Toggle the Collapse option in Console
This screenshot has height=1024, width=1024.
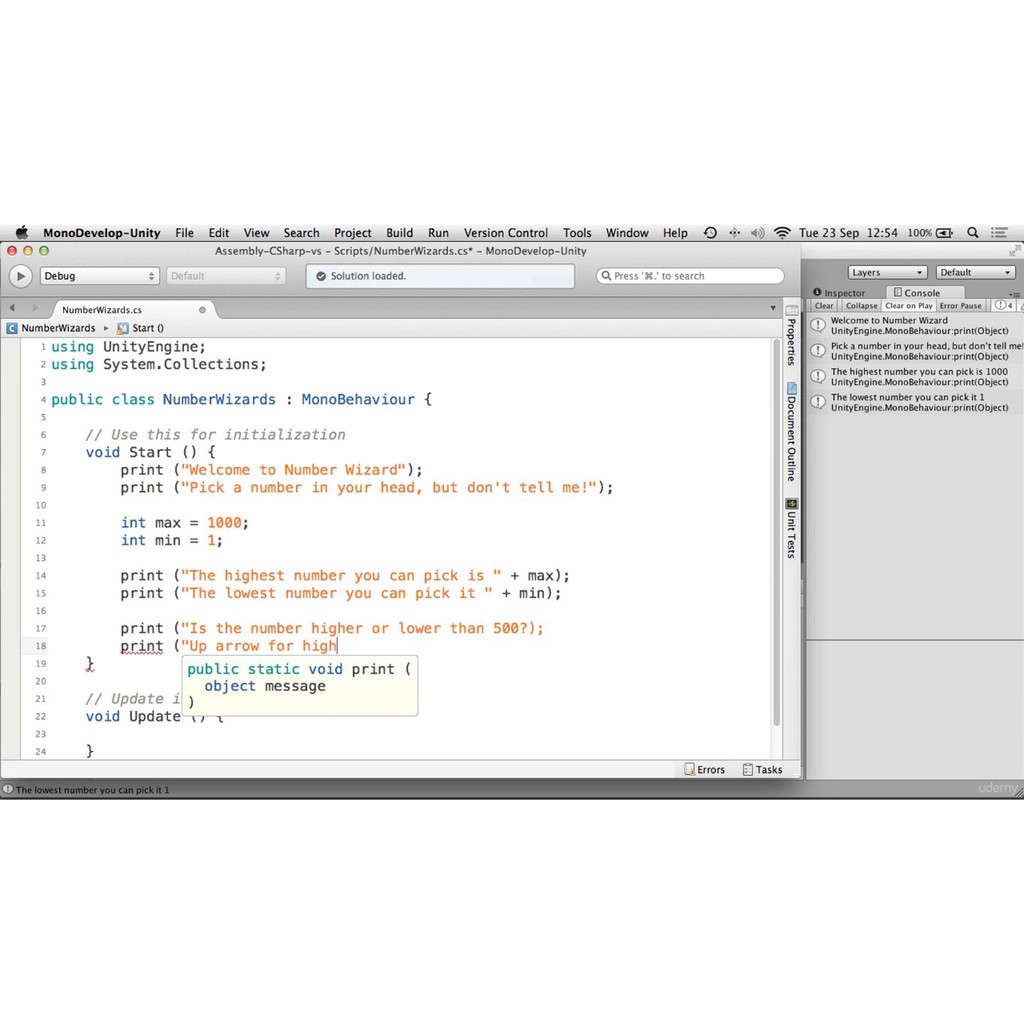(861, 306)
